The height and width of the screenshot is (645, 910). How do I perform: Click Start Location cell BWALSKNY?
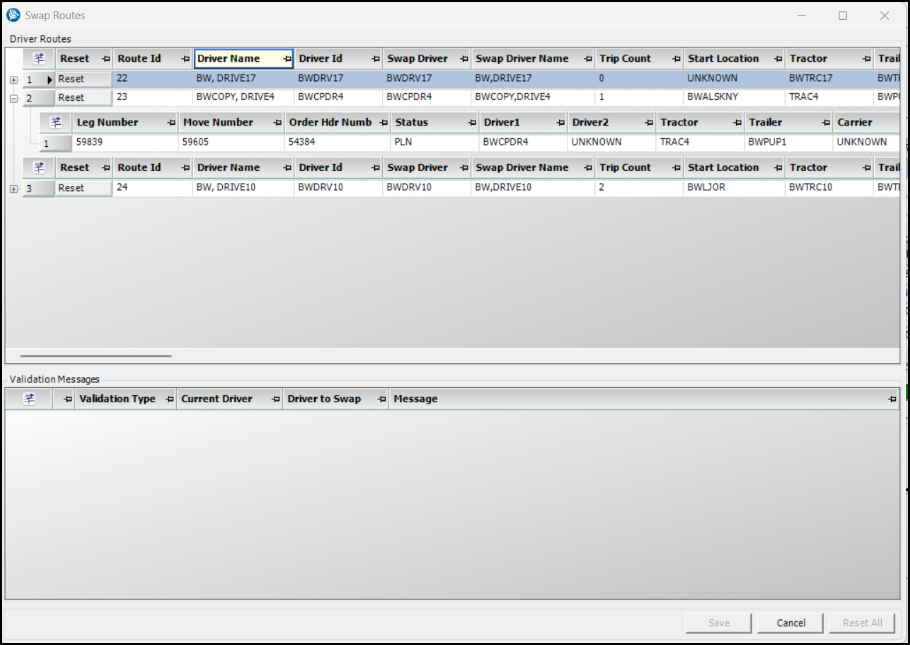tap(734, 97)
